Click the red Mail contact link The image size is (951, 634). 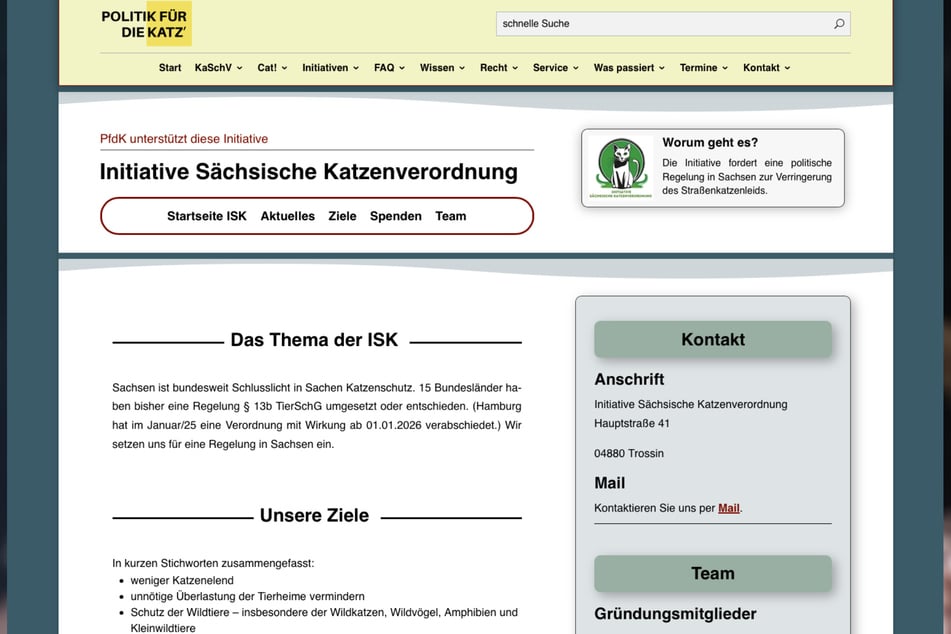click(x=728, y=508)
